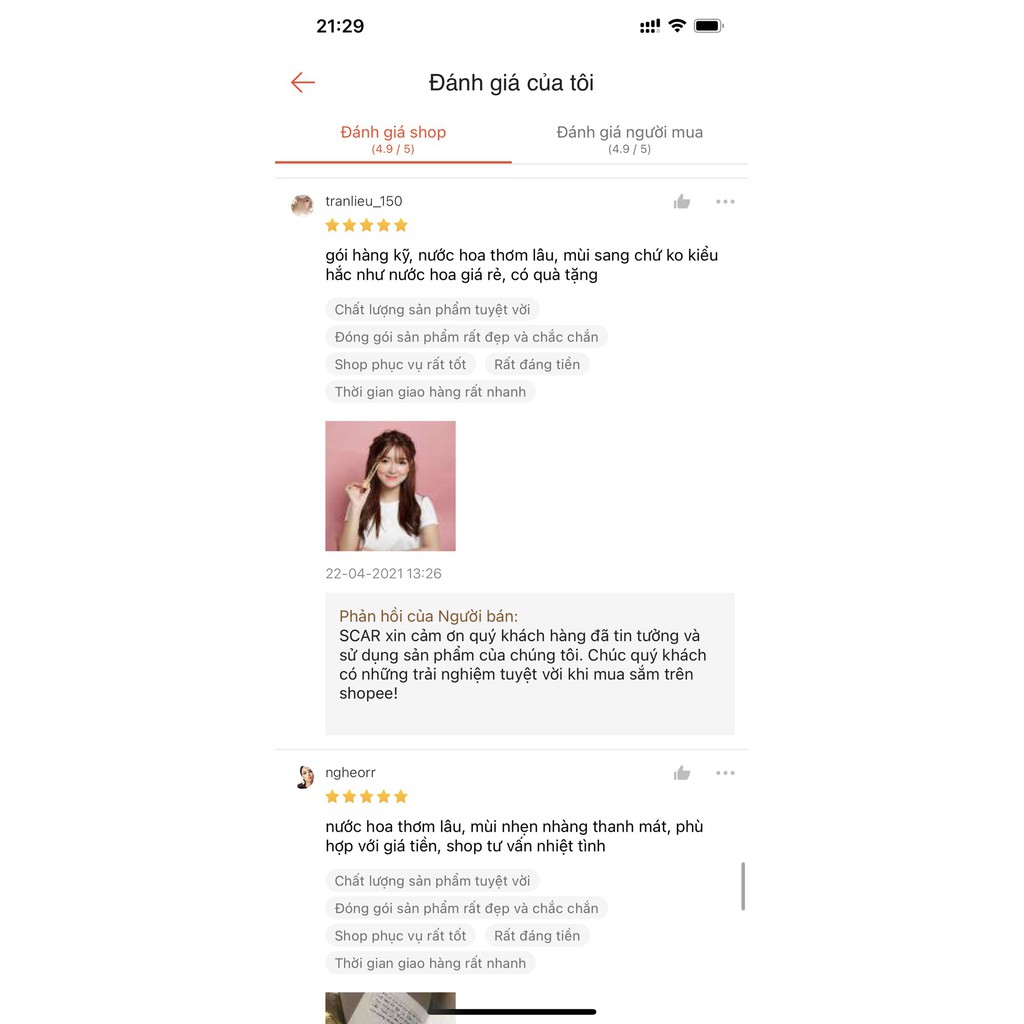Open ngheorr's profile avatar
Image resolution: width=1024 pixels, height=1024 pixels.
[304, 777]
